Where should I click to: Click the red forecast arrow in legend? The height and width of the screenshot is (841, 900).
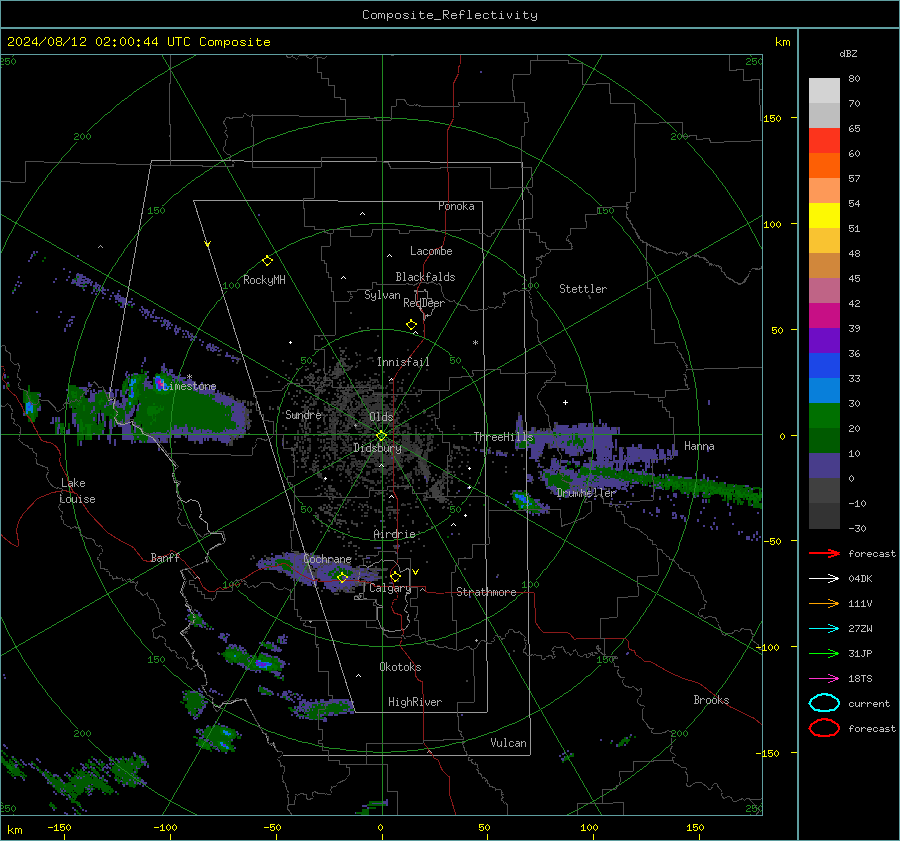824,553
